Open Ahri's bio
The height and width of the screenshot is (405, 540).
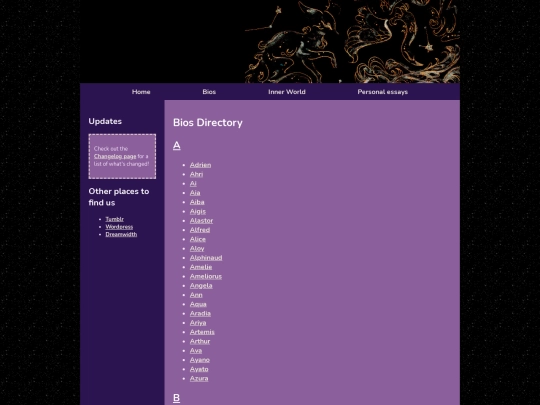tap(196, 174)
